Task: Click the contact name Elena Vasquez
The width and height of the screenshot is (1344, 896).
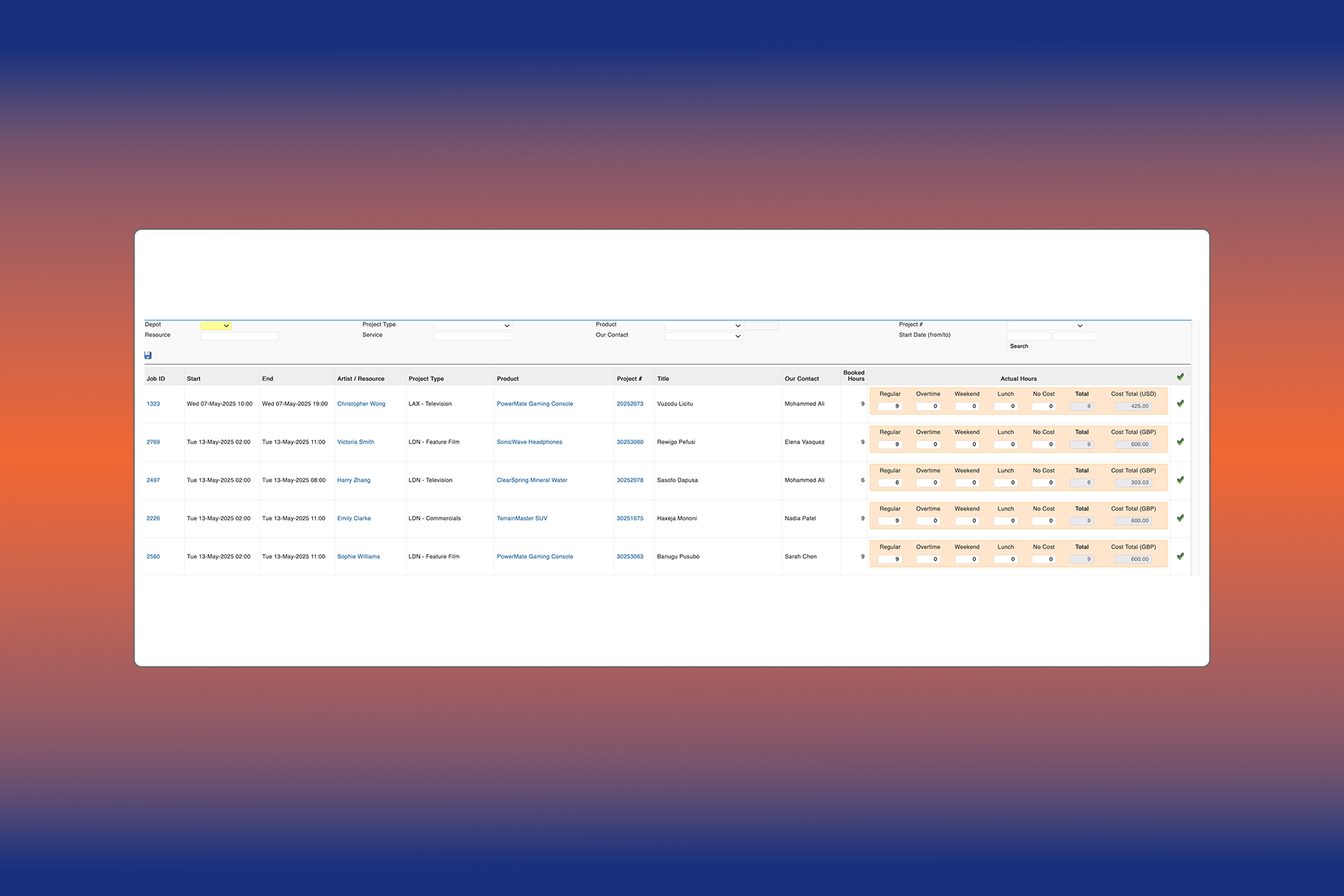Action: click(805, 442)
